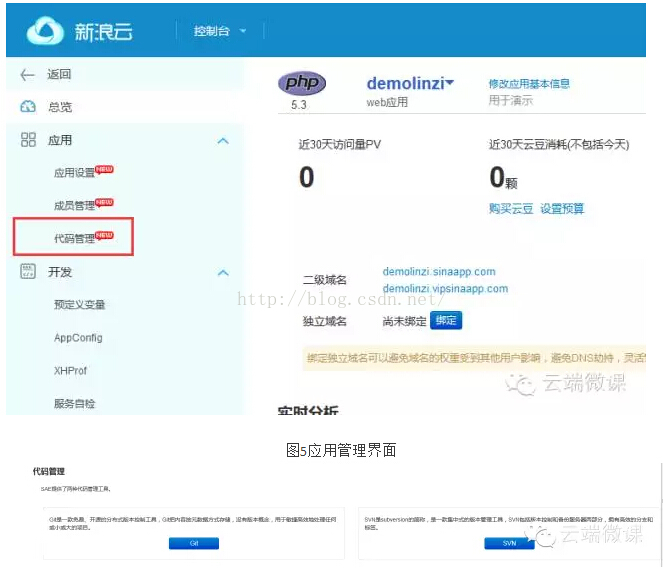Collapse the 开发 section chevron
The width and height of the screenshot is (665, 576).
(x=223, y=272)
